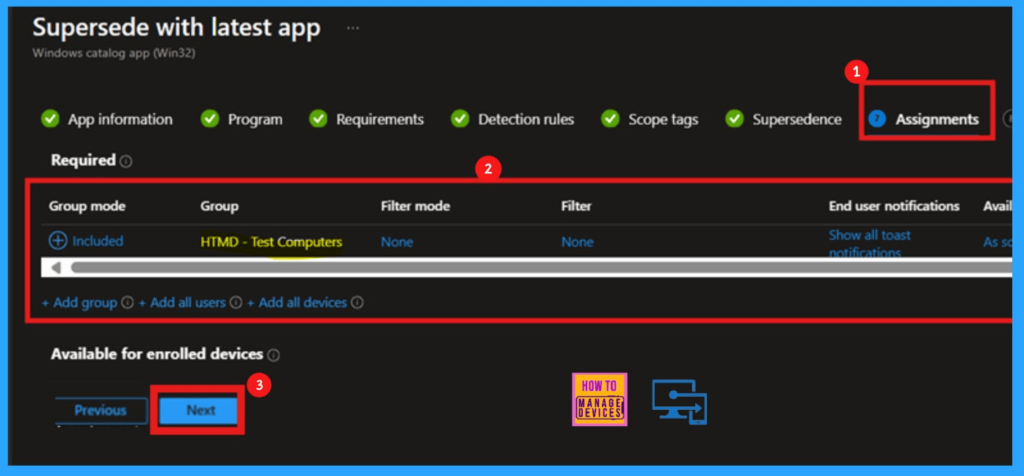Image resolution: width=1024 pixels, height=476 pixels.
Task: Click None under Filter mode
Action: click(x=397, y=242)
